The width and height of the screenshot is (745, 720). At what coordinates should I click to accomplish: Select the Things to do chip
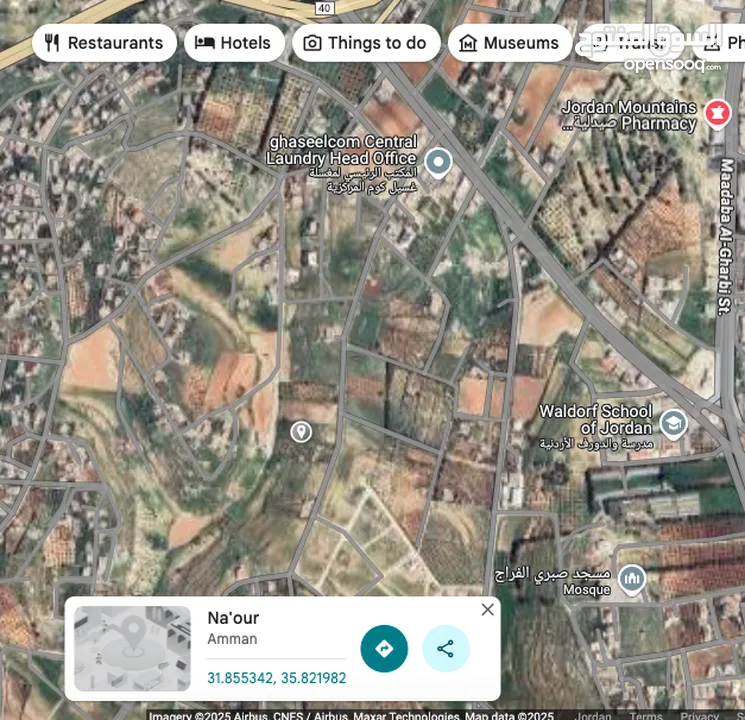(366, 43)
